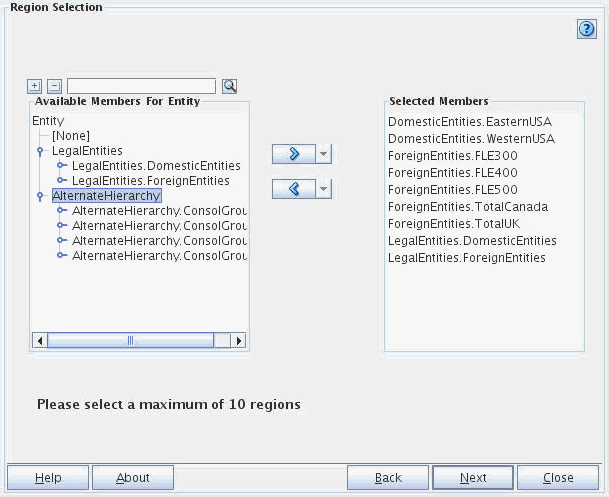Click the member search text field
The height and width of the screenshot is (497, 609).
[x=141, y=86]
